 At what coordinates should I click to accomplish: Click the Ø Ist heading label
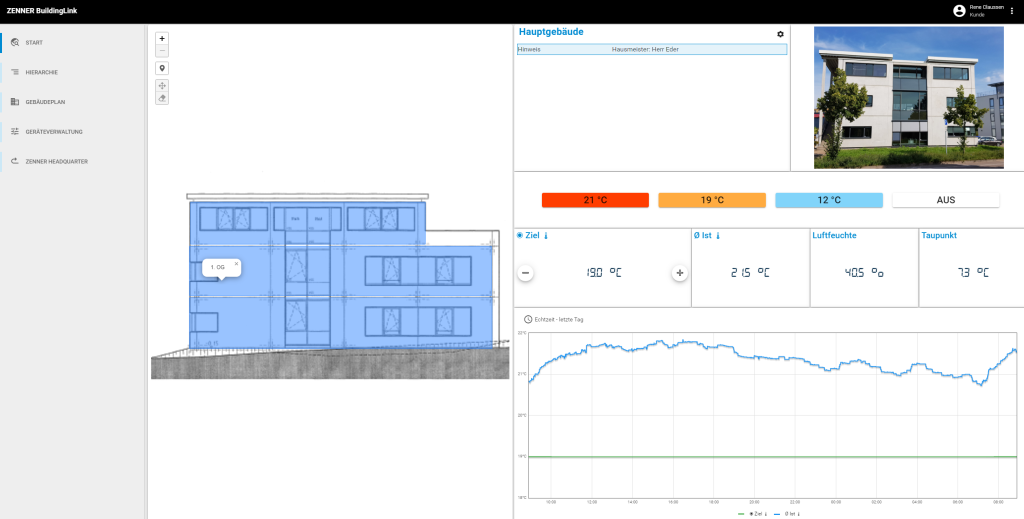click(703, 236)
